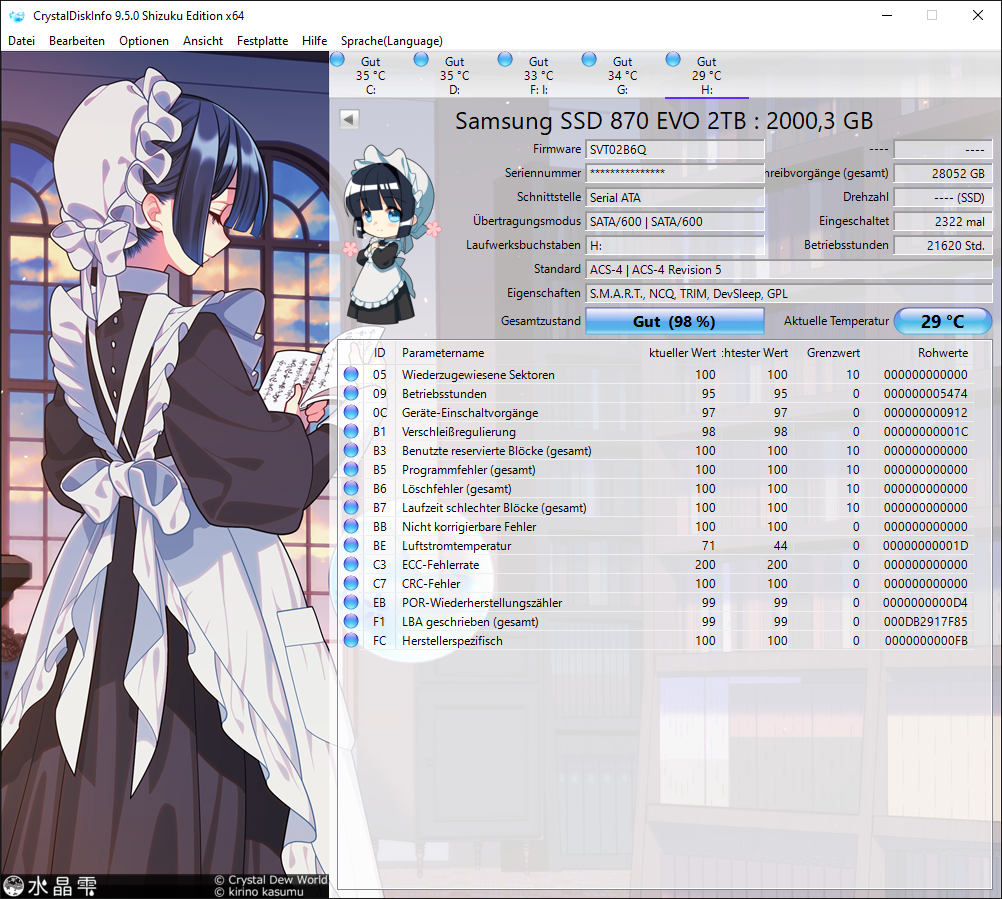Click the Schnittstelle Serial ATA field

point(675,197)
